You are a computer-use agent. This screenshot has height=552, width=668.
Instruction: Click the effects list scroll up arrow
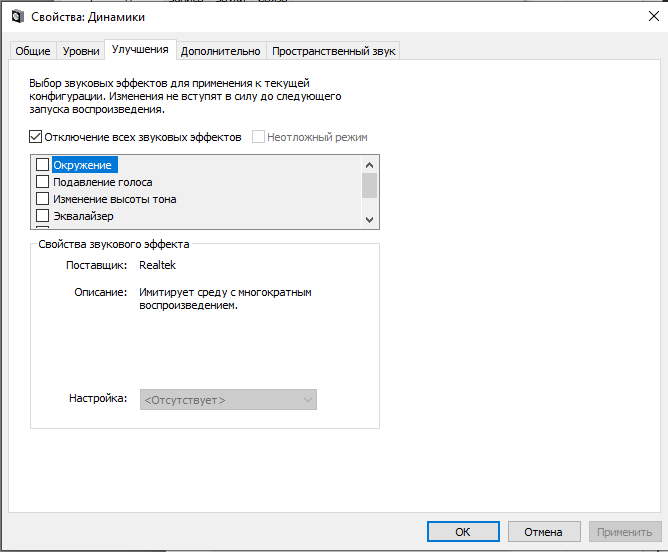(369, 165)
